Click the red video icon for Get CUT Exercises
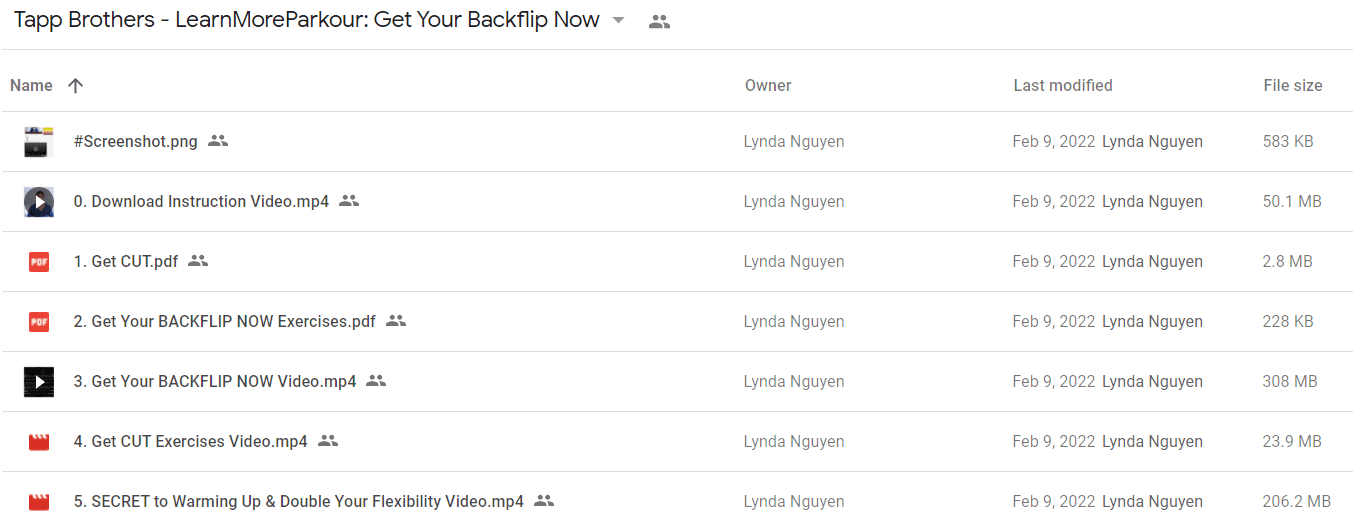Image resolution: width=1353 pixels, height=522 pixels. click(x=38, y=442)
